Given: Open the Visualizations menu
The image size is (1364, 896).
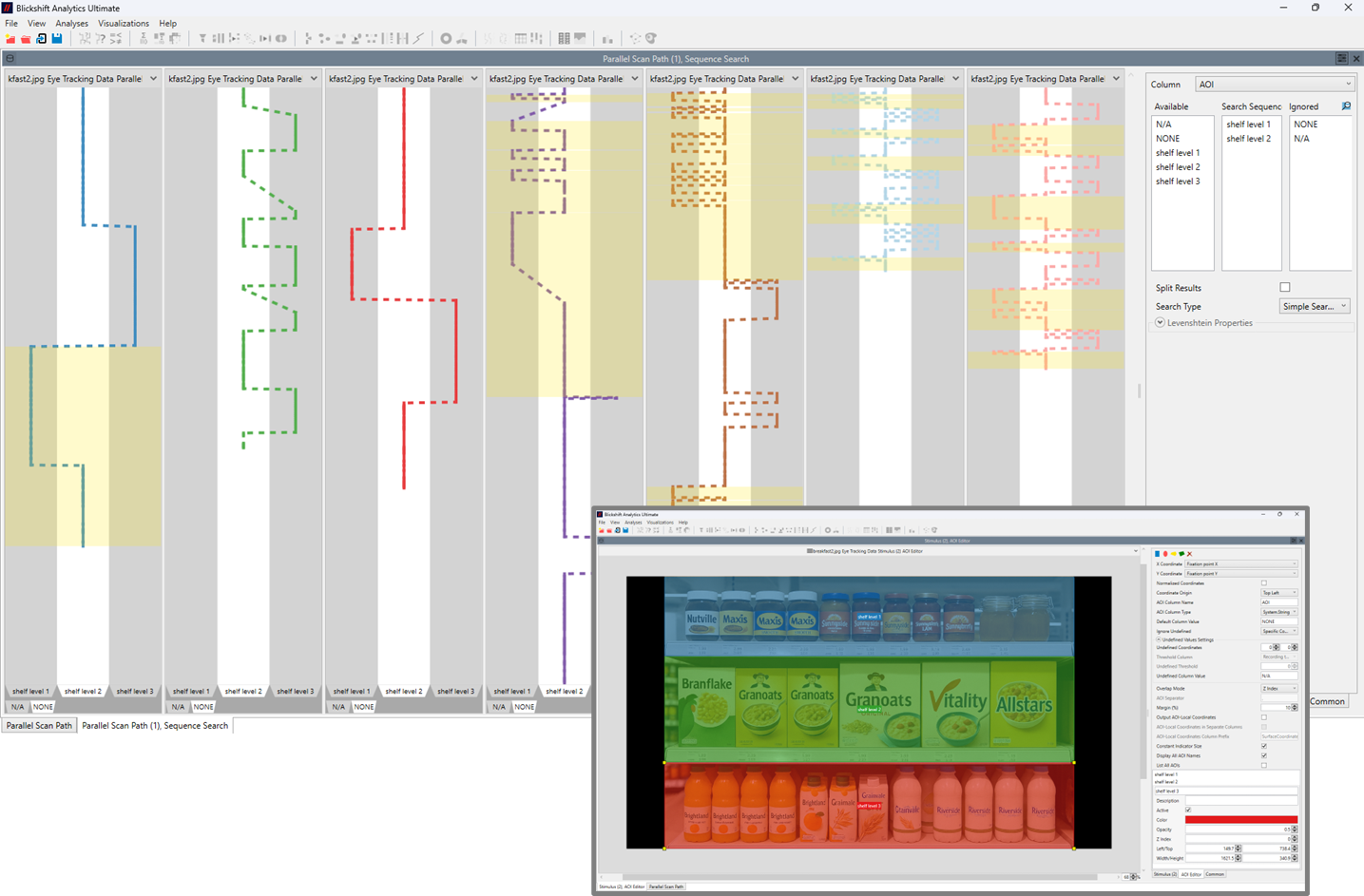Looking at the screenshot, I should 124,24.
